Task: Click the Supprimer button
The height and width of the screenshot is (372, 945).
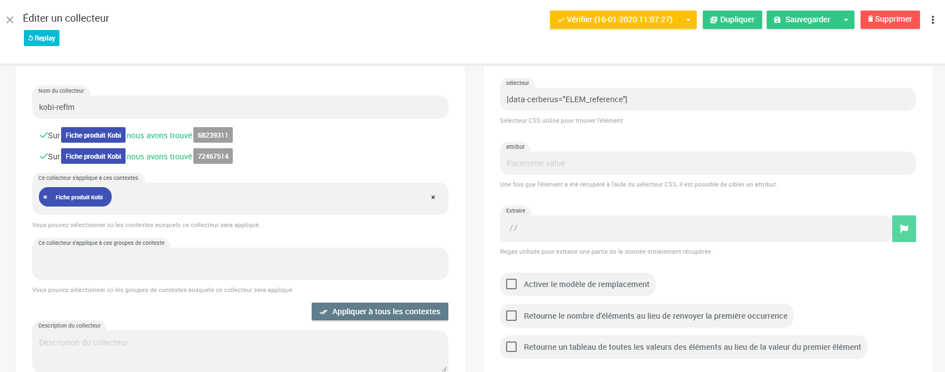Action: [x=890, y=20]
